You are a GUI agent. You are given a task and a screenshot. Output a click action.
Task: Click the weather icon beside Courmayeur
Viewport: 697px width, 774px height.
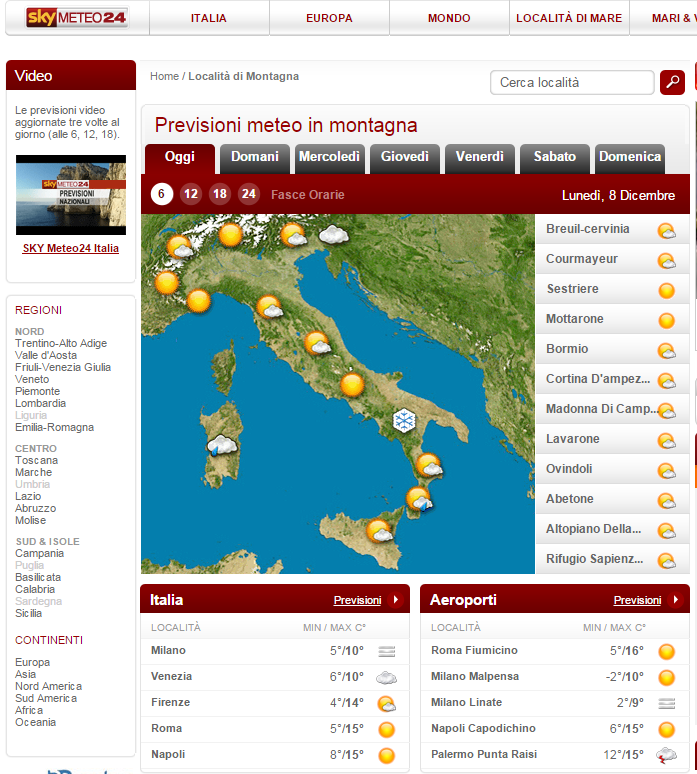coord(666,261)
